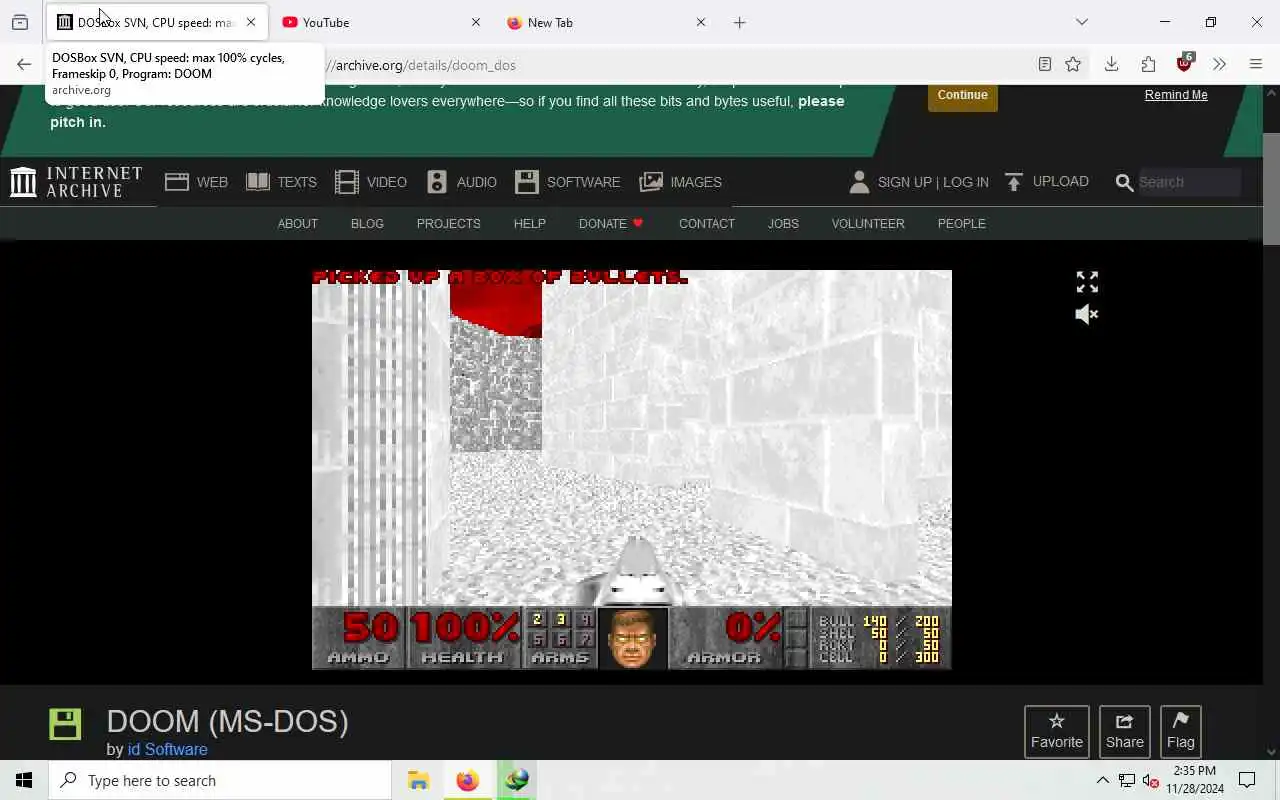Show hidden system tray icons
1280x800 pixels.
tap(1103, 780)
